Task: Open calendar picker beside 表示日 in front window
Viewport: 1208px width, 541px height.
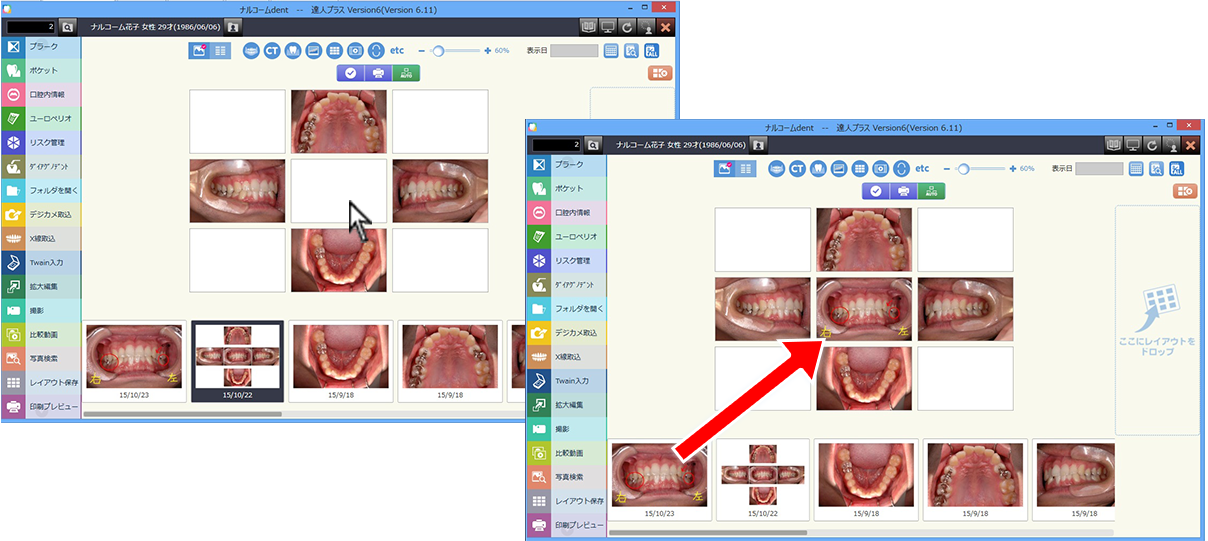Action: tap(1136, 168)
